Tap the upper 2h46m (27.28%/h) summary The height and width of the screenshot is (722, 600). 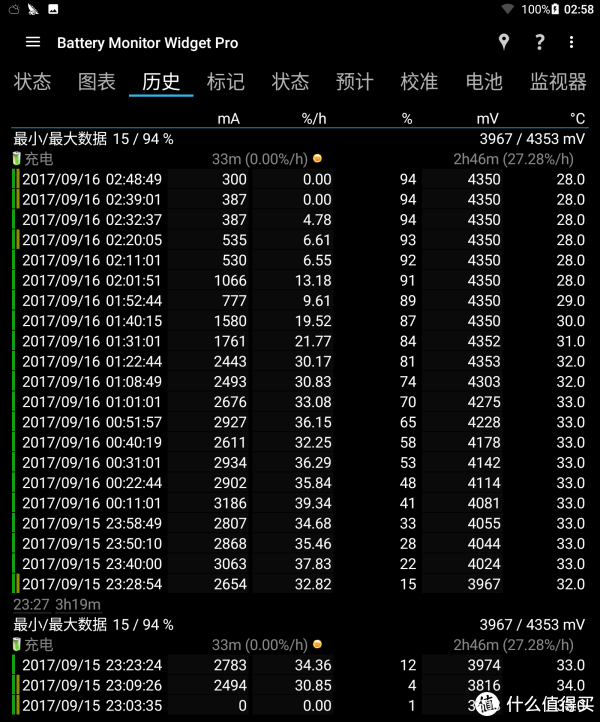(x=513, y=159)
